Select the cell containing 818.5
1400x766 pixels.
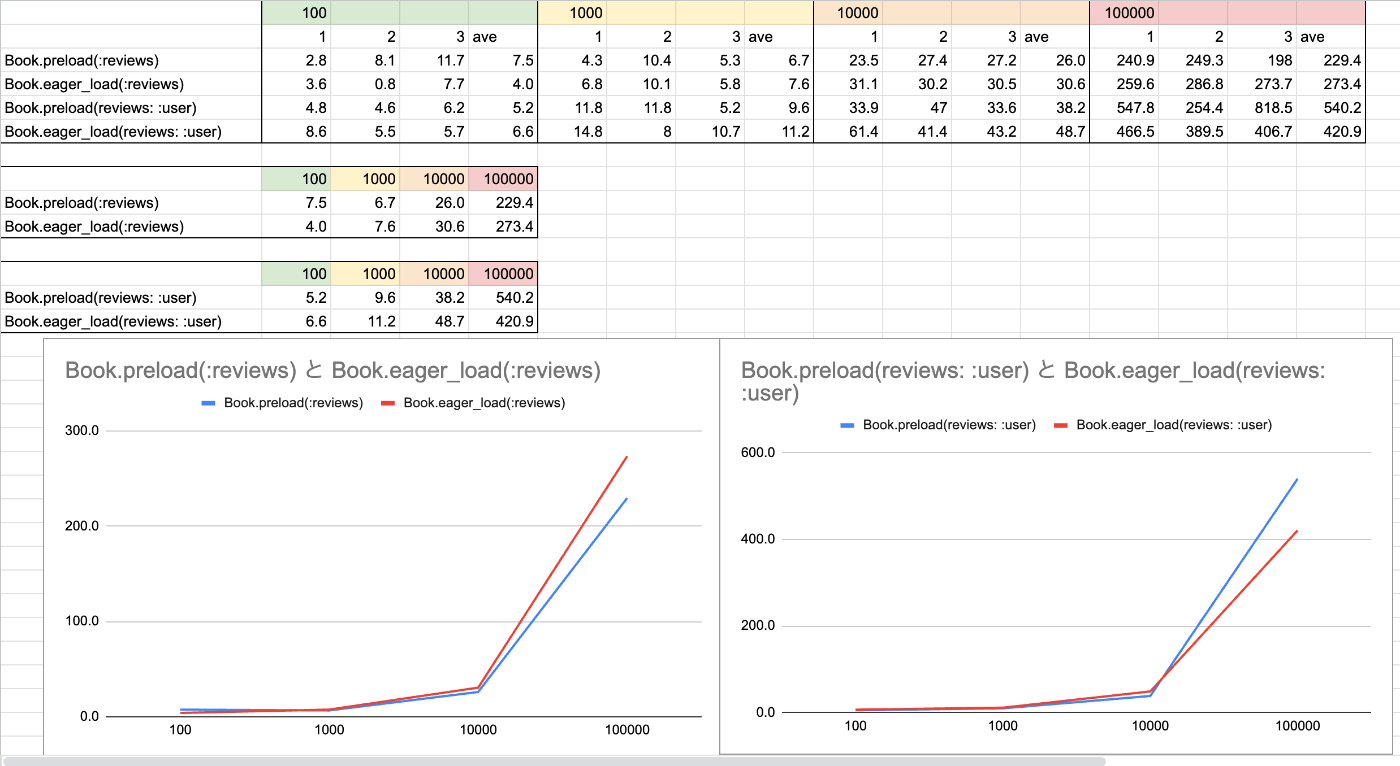click(1261, 108)
